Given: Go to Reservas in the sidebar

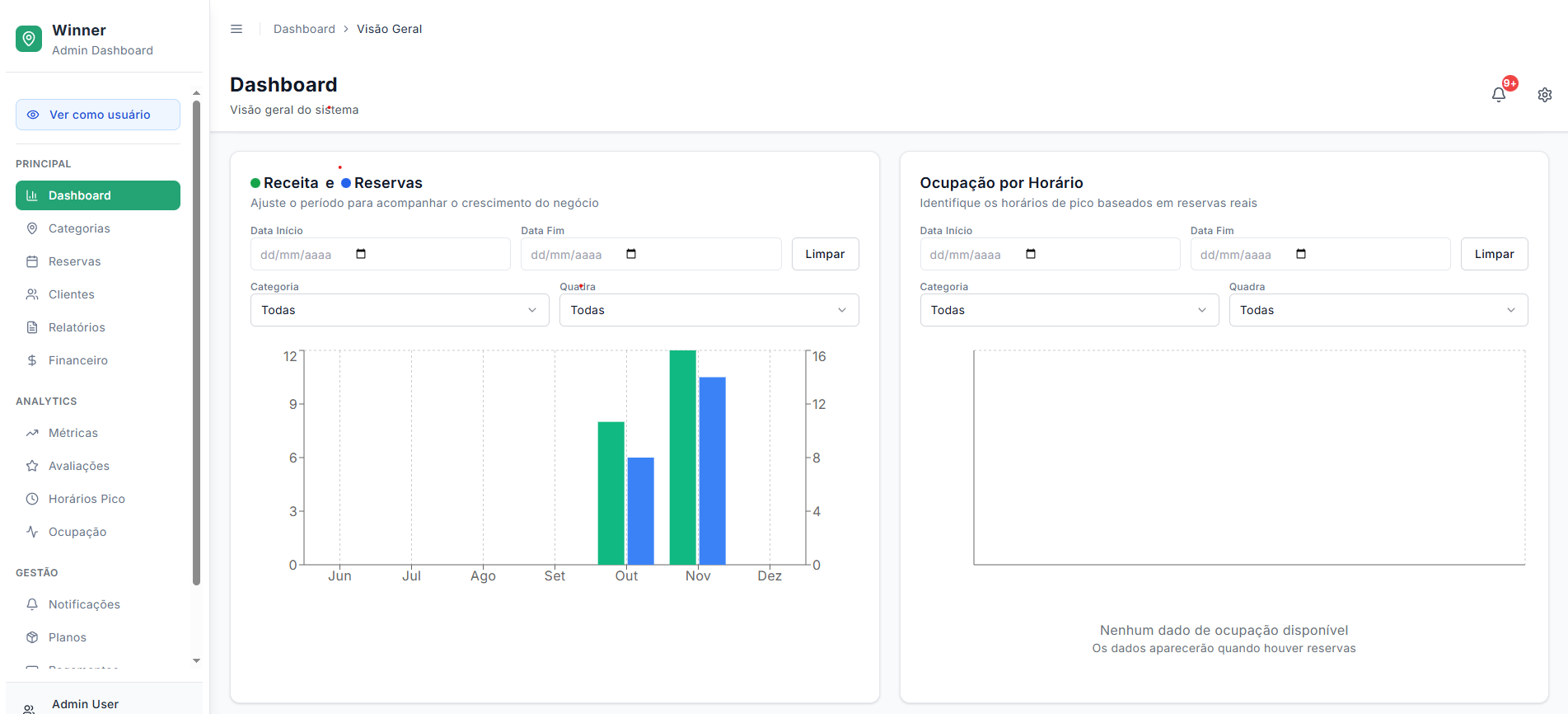Looking at the screenshot, I should point(74,261).
